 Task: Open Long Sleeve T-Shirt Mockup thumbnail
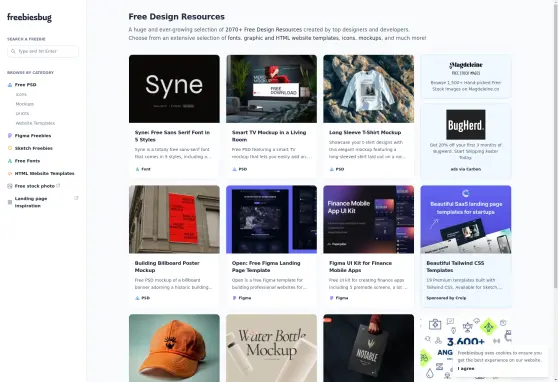coord(369,89)
